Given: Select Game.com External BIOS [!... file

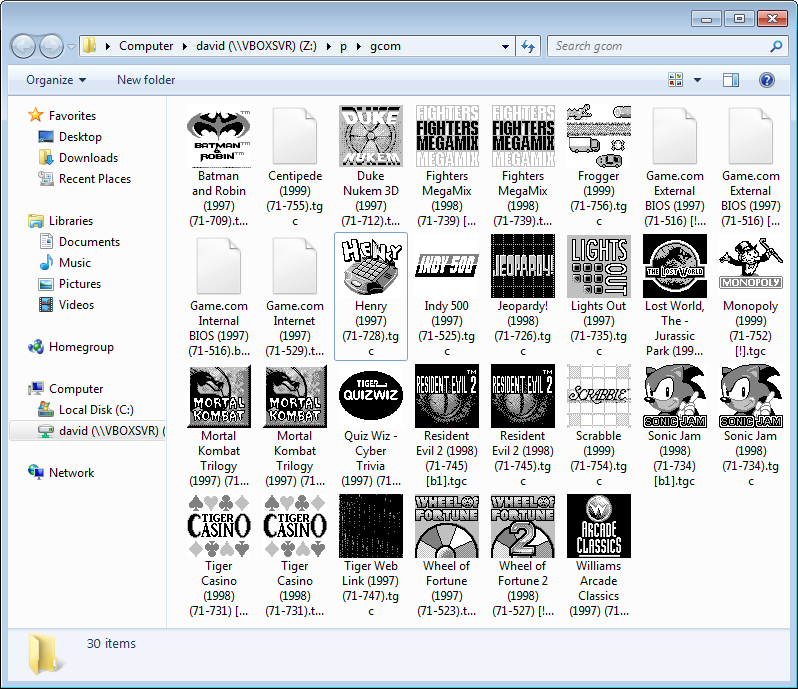Looking at the screenshot, I should tap(674, 165).
